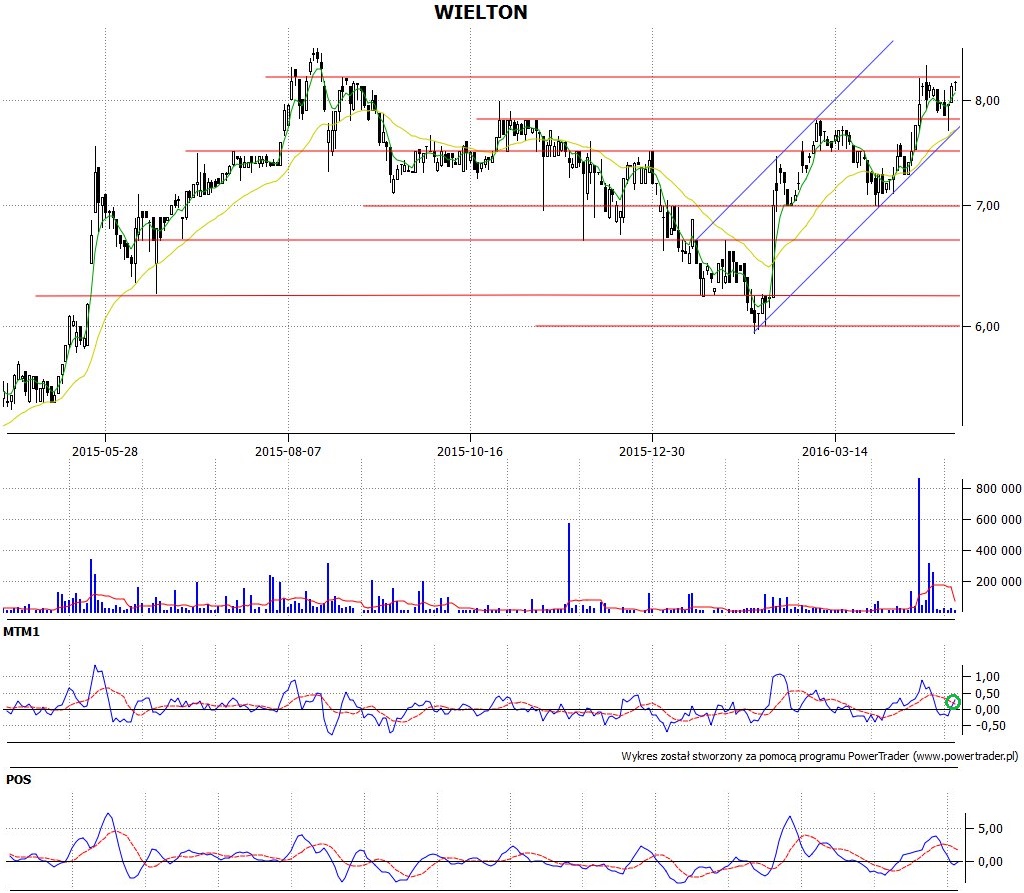Click the 0,00 MTM1 axis value
The height and width of the screenshot is (893, 1024).
click(x=987, y=709)
